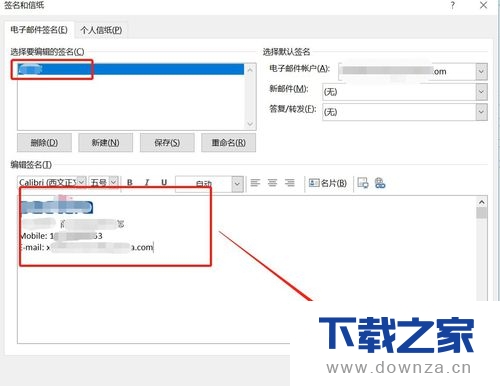This screenshot has width=500, height=386.
Task: Insert picture into signature
Action: point(363,183)
